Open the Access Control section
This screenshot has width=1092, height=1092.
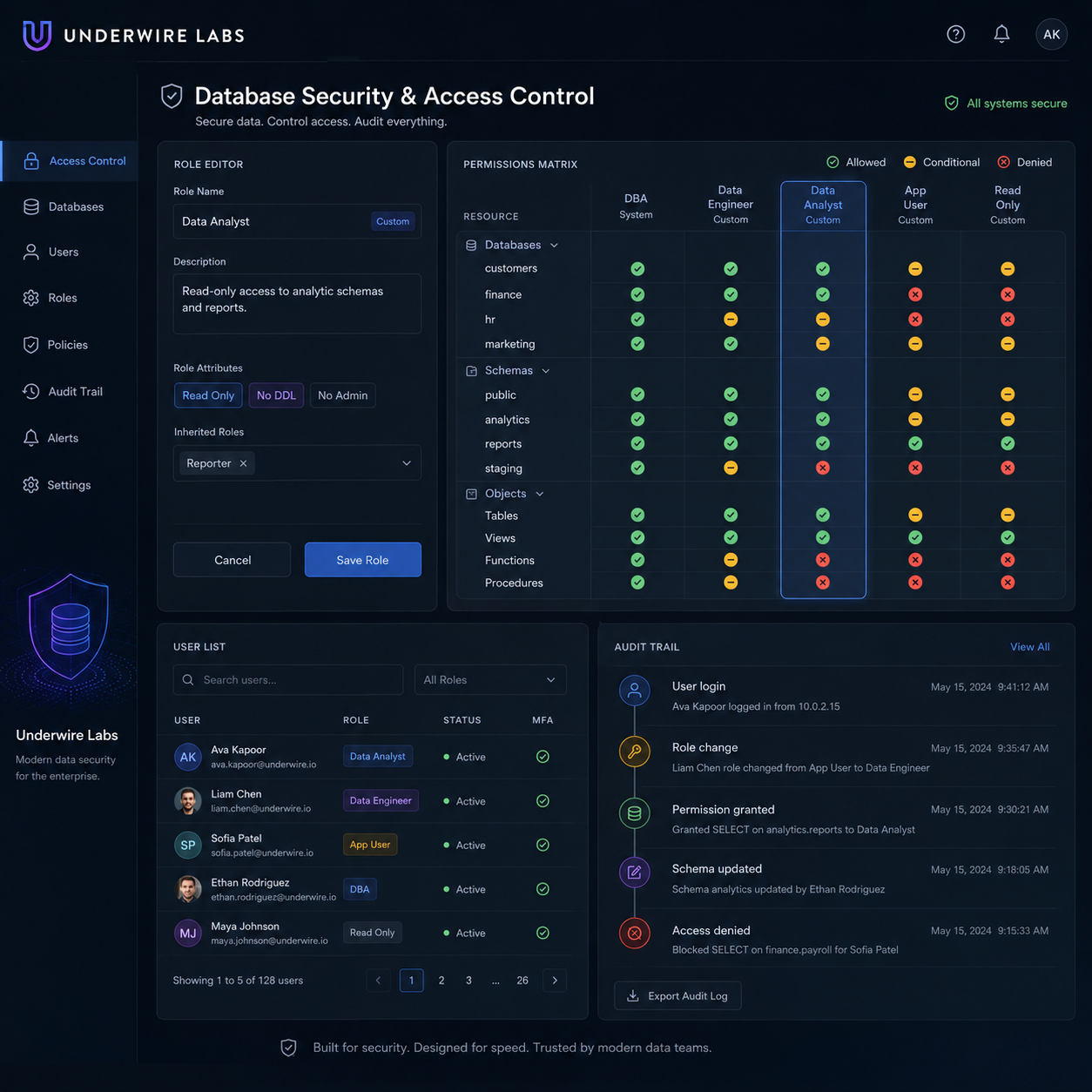70,161
